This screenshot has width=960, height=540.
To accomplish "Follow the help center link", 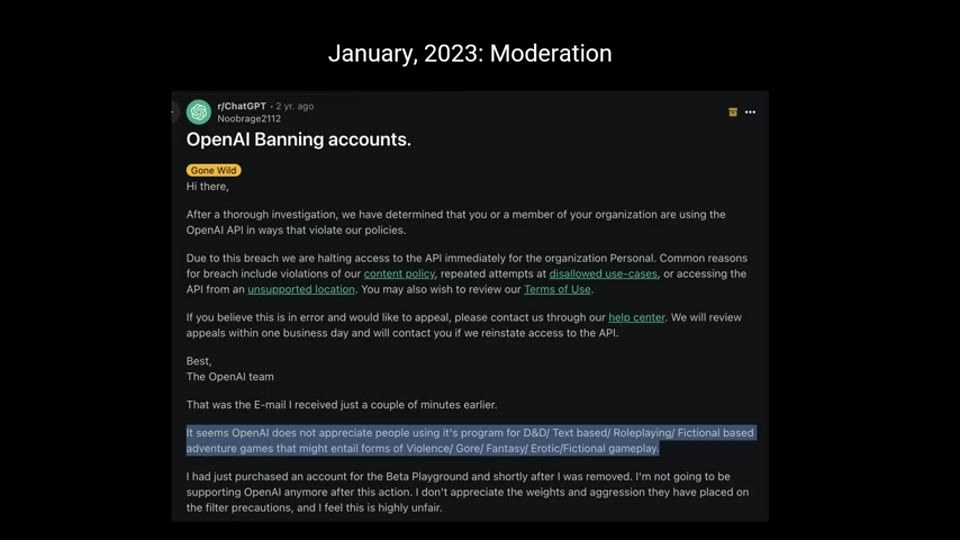I will (x=636, y=317).
